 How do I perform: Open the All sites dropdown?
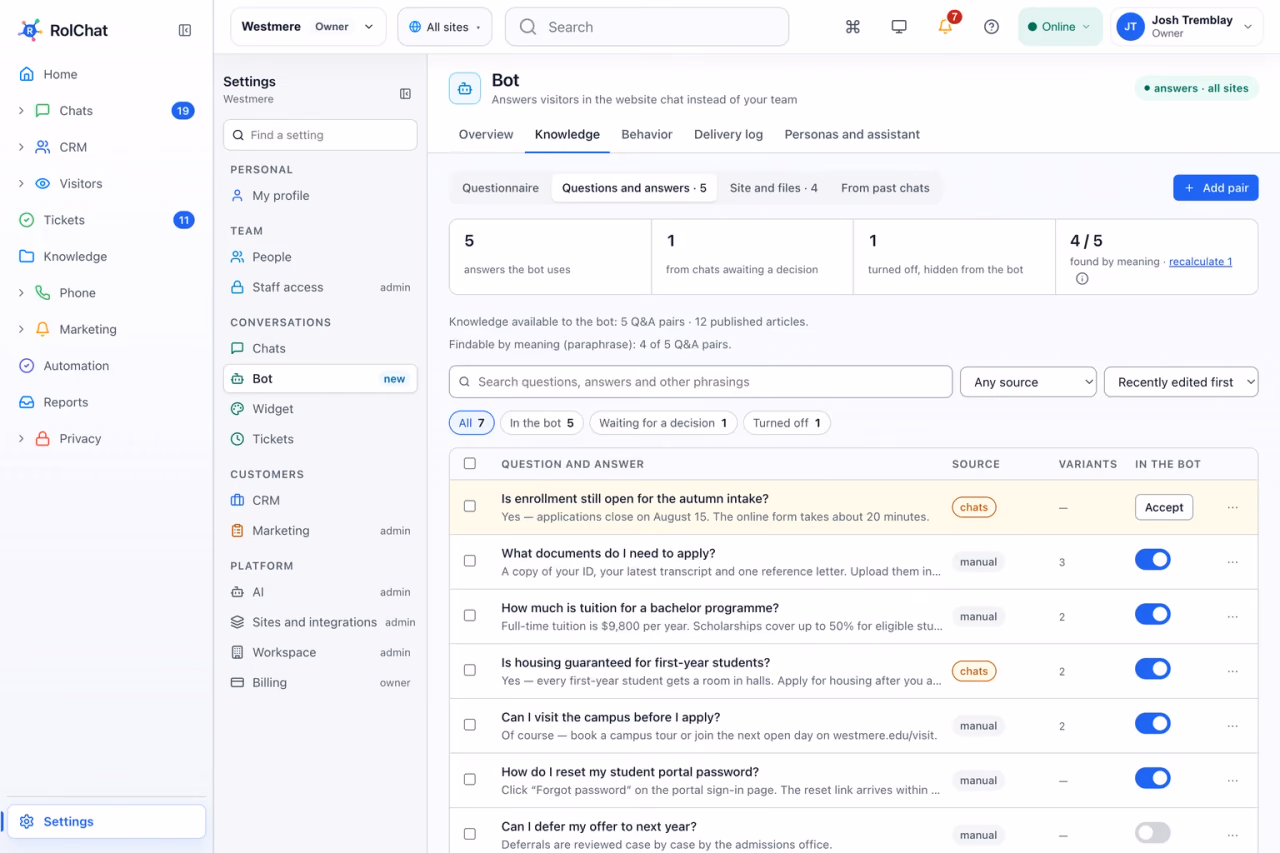pos(445,27)
